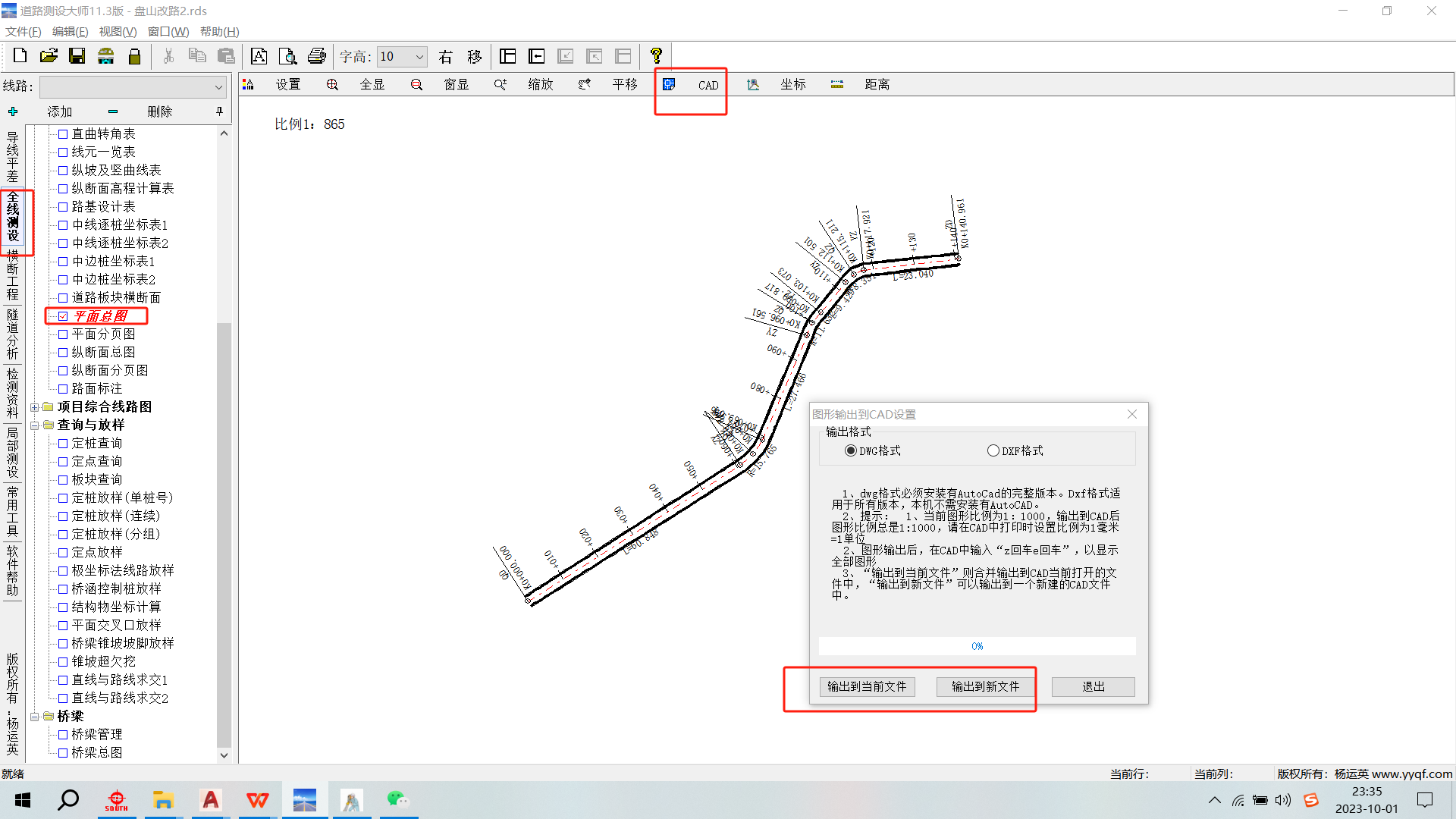
Task: Click the Save floppy disk icon
Action: 77,56
